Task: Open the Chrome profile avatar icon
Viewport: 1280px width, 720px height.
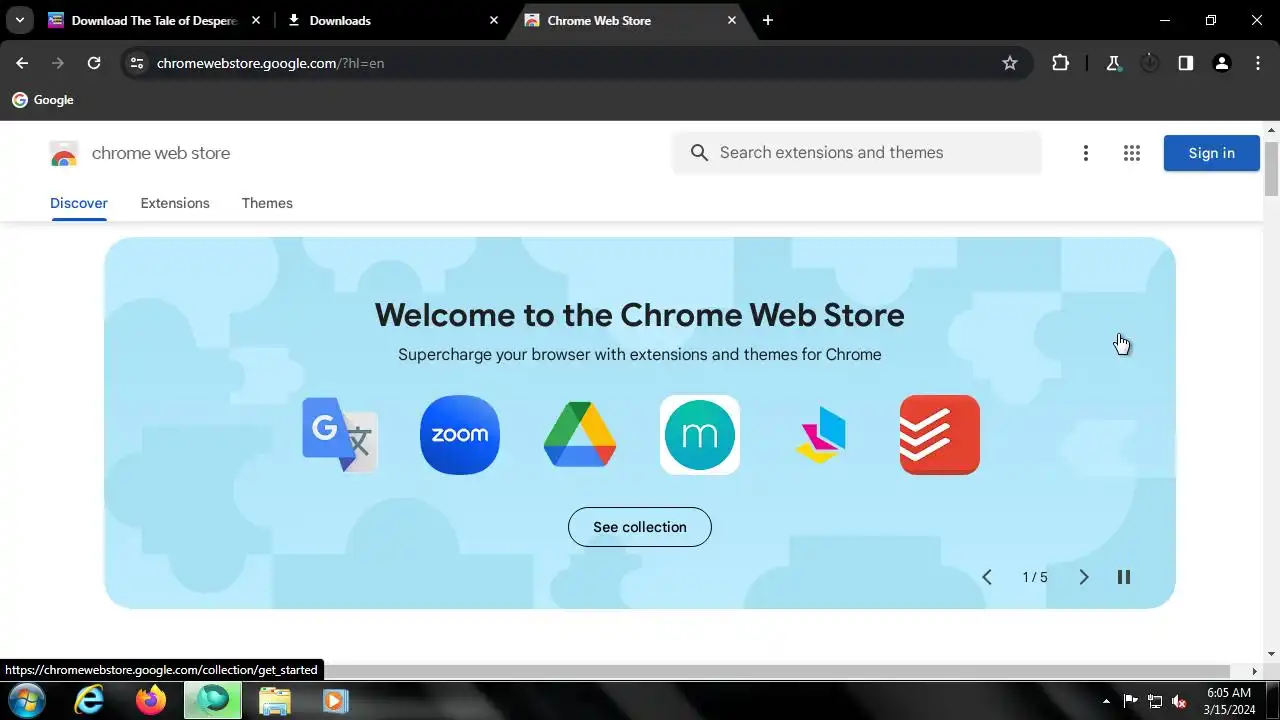Action: pyautogui.click(x=1222, y=63)
